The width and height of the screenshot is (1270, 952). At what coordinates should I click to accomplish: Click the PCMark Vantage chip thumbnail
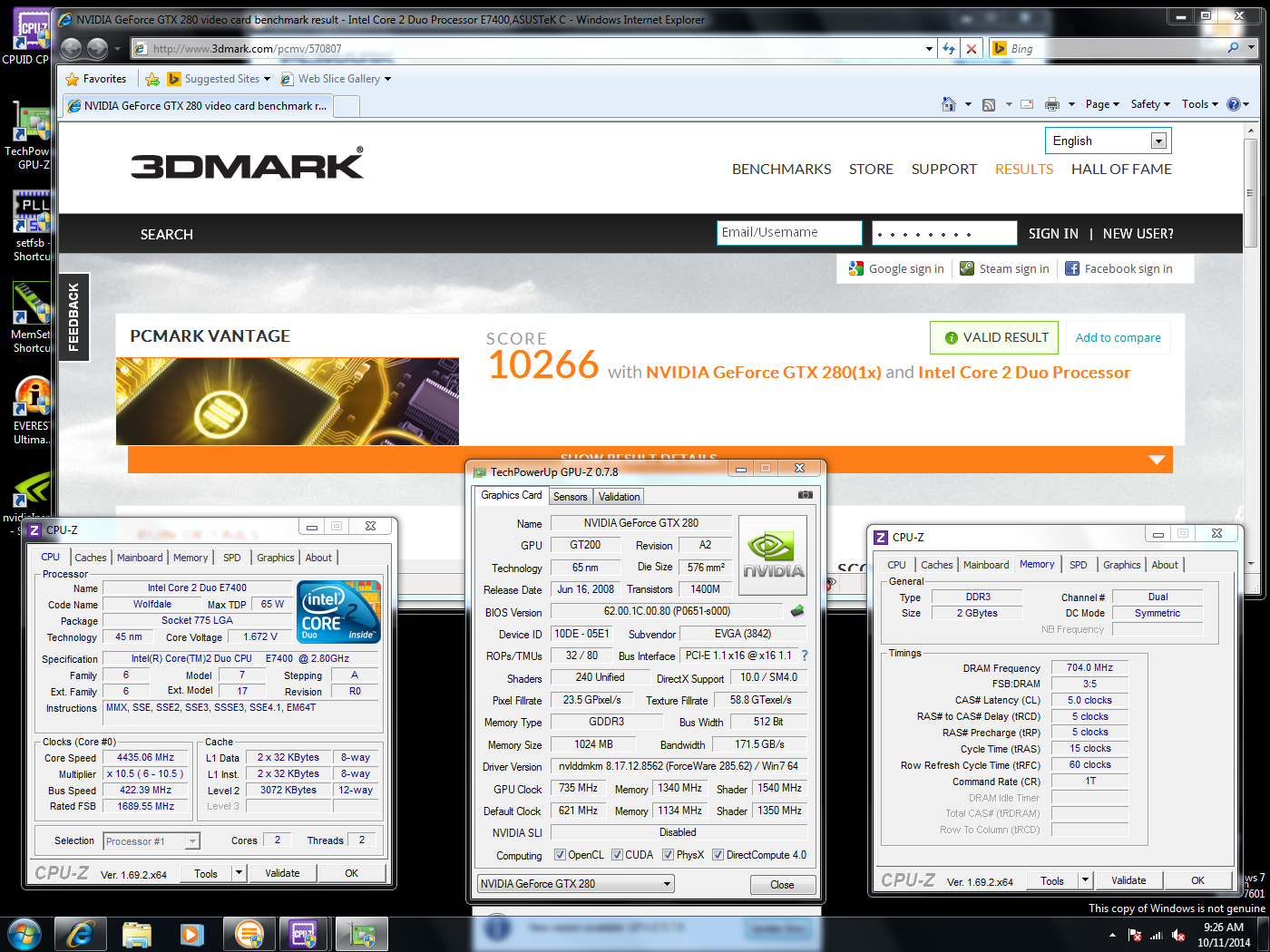pyautogui.click(x=288, y=401)
